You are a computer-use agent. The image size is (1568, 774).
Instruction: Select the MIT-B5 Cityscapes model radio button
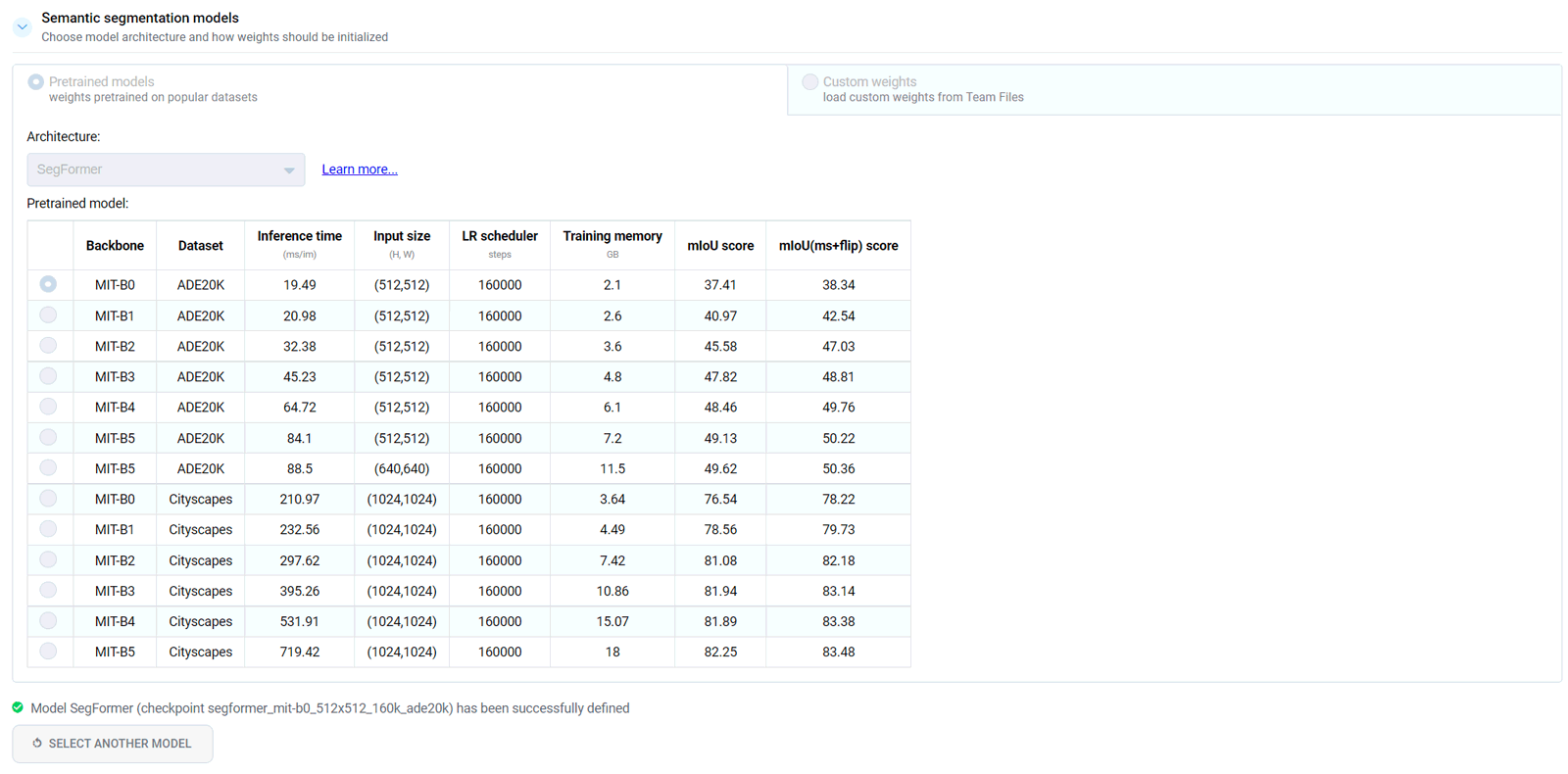coord(48,652)
